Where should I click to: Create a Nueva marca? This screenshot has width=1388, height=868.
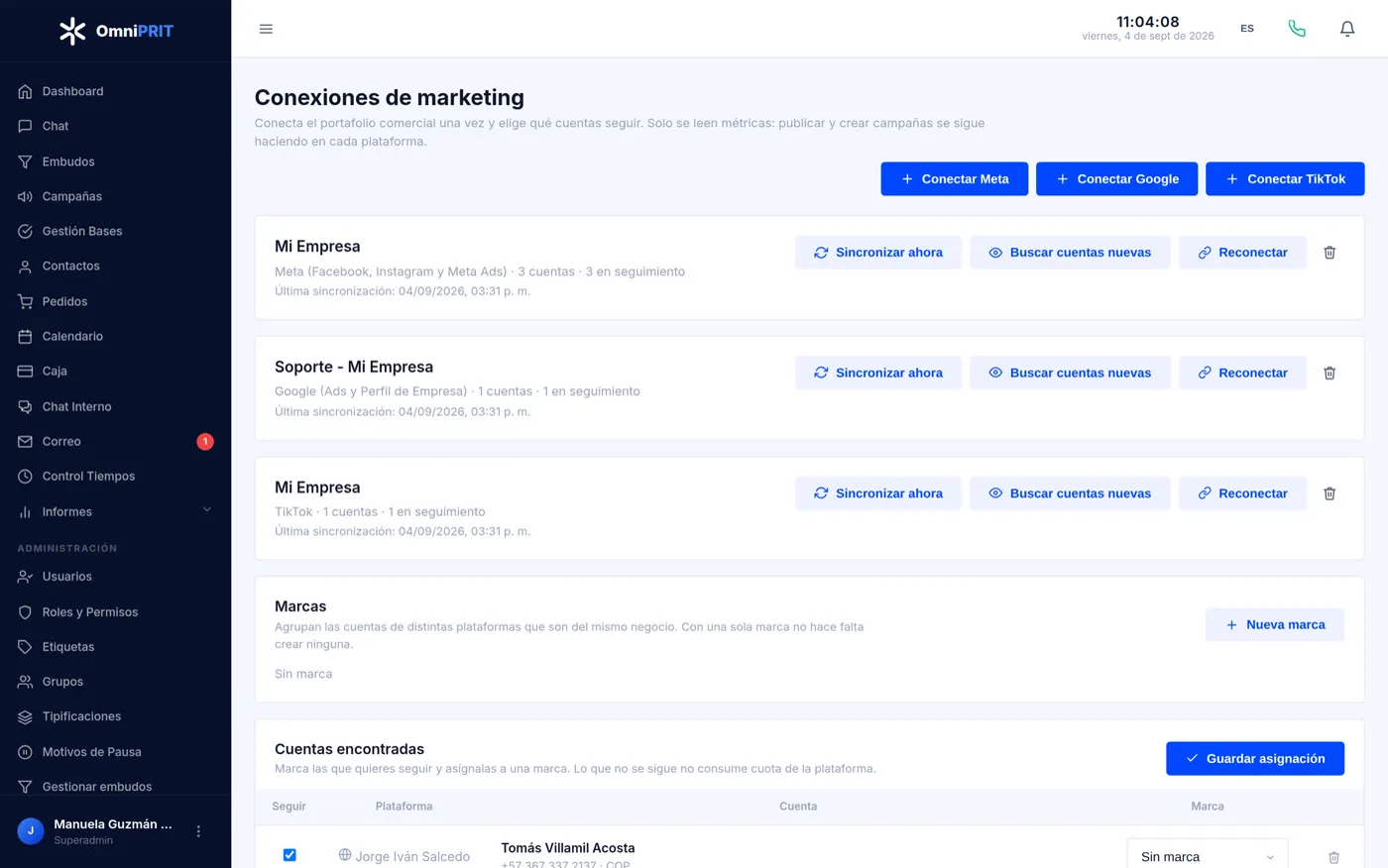[x=1275, y=625]
